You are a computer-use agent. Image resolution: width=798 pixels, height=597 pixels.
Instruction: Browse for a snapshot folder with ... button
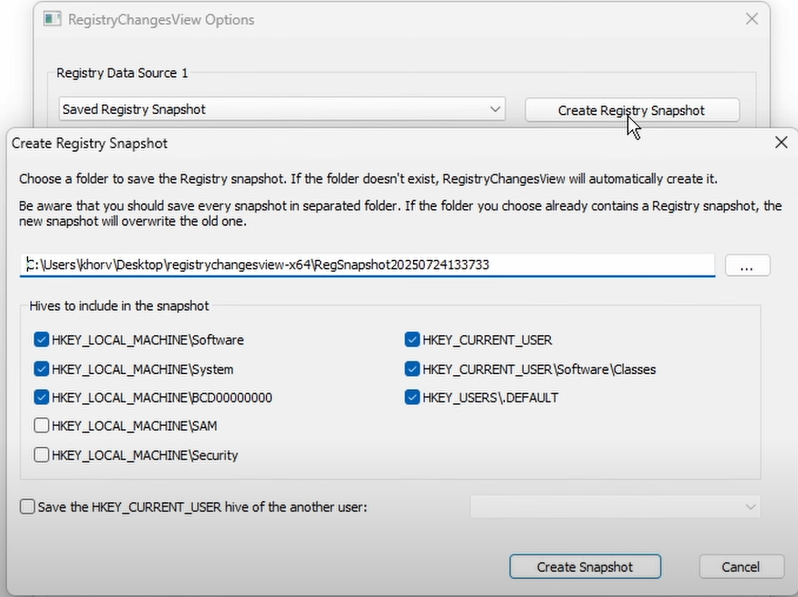pyautogui.click(x=747, y=266)
